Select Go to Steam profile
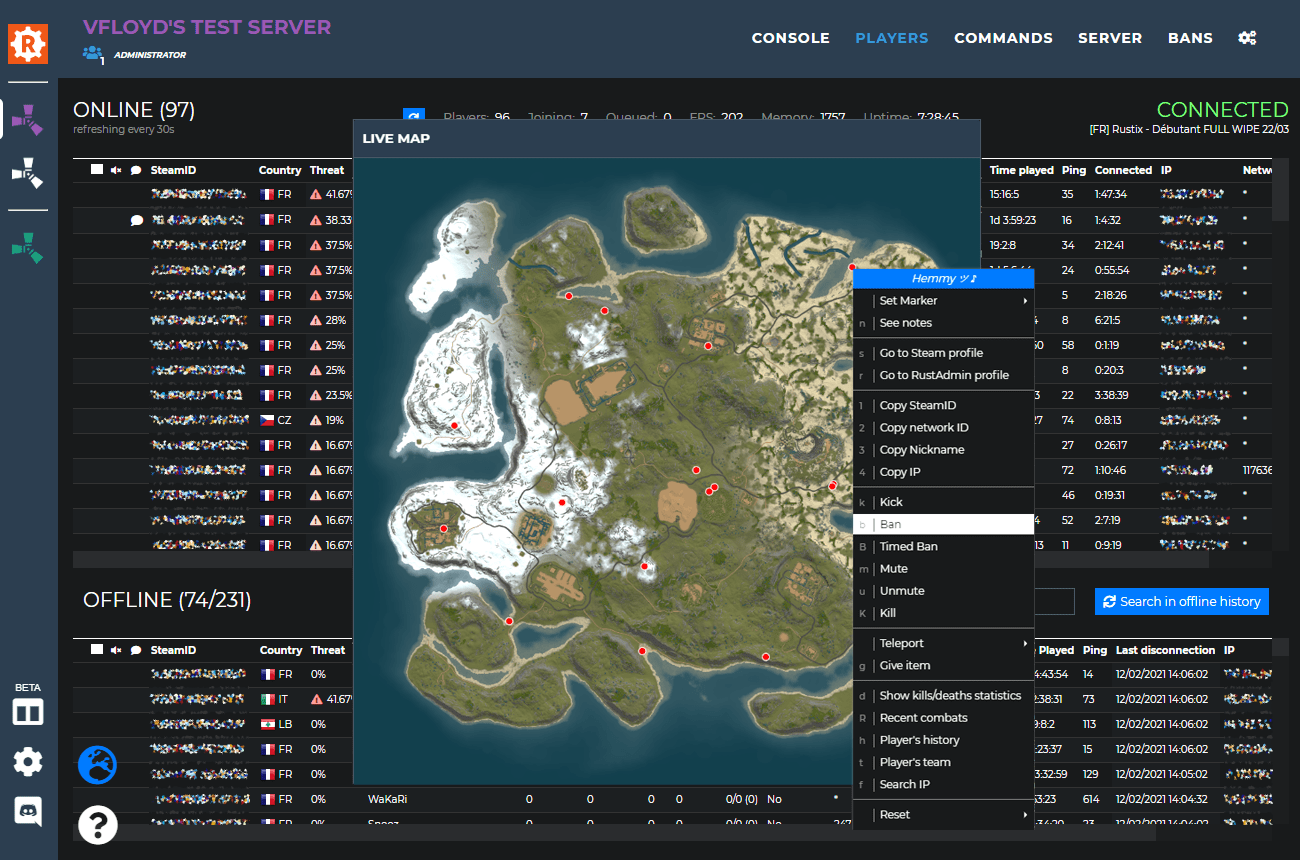The image size is (1300, 860). 930,352
